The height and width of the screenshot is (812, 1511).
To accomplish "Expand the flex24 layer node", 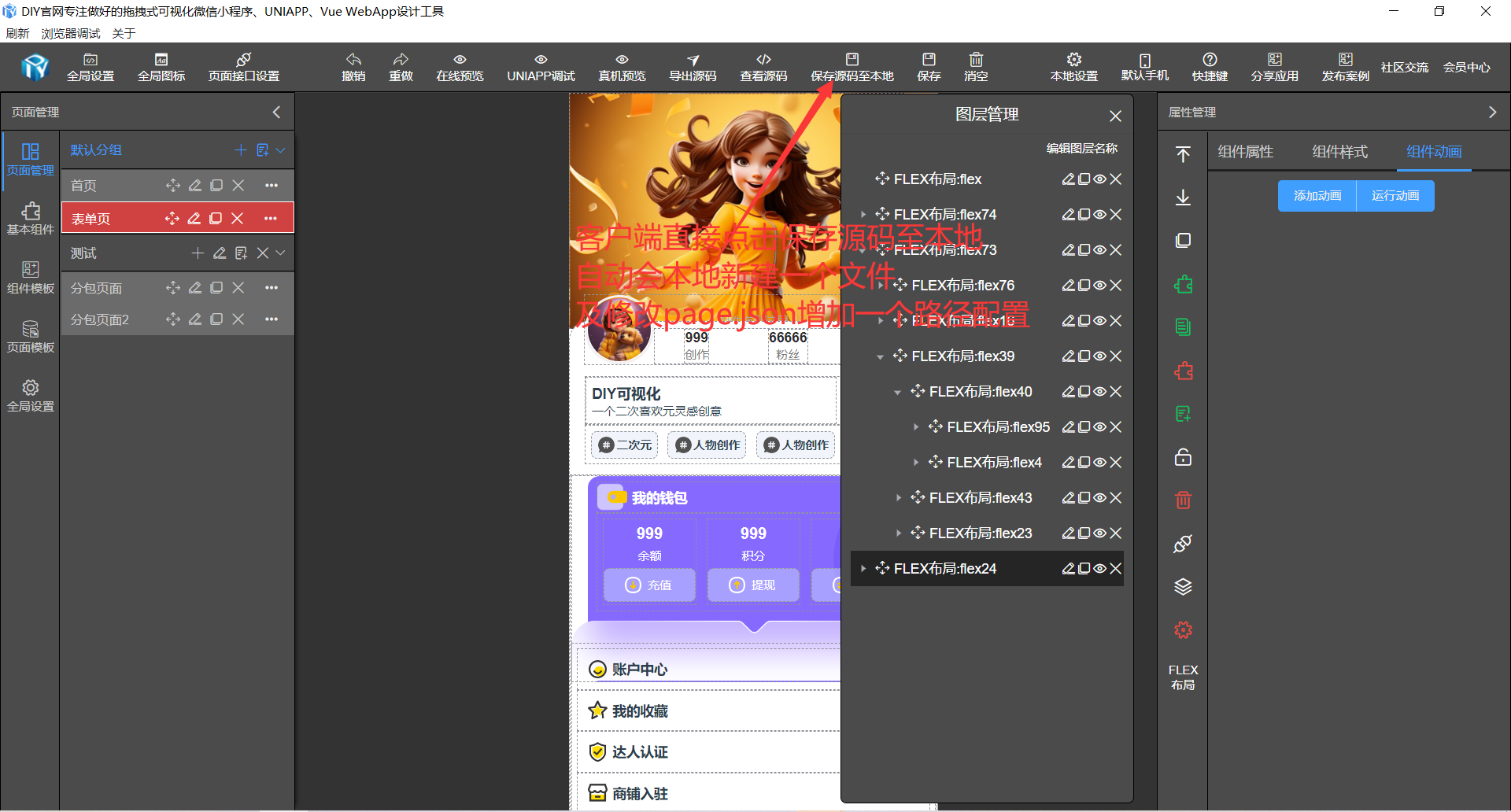I will point(863,568).
